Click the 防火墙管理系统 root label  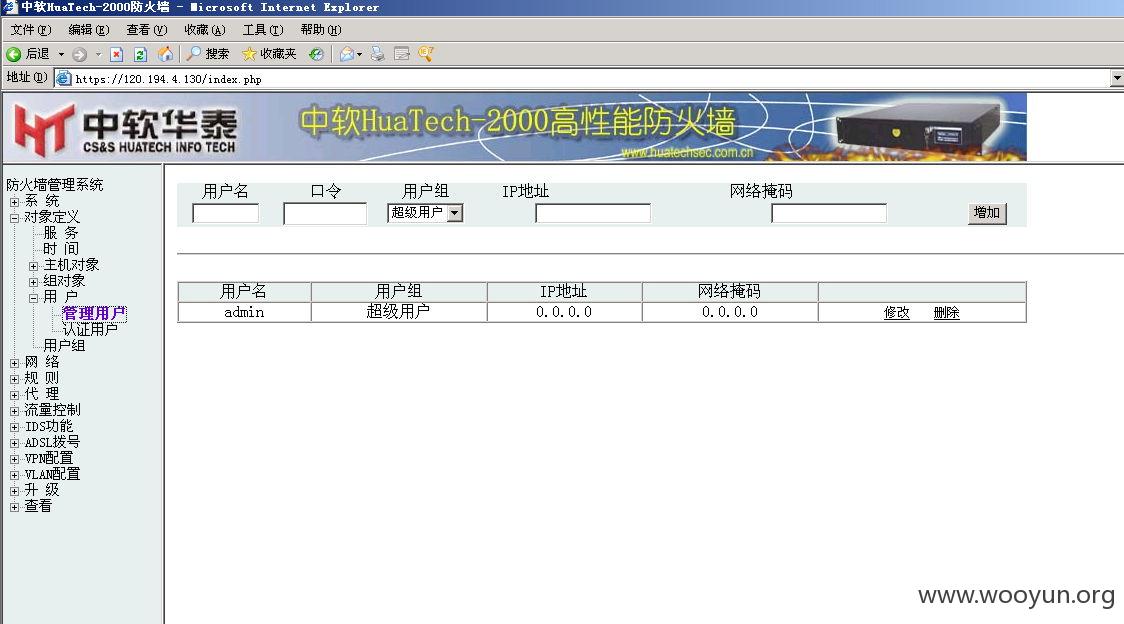pyautogui.click(x=54, y=185)
